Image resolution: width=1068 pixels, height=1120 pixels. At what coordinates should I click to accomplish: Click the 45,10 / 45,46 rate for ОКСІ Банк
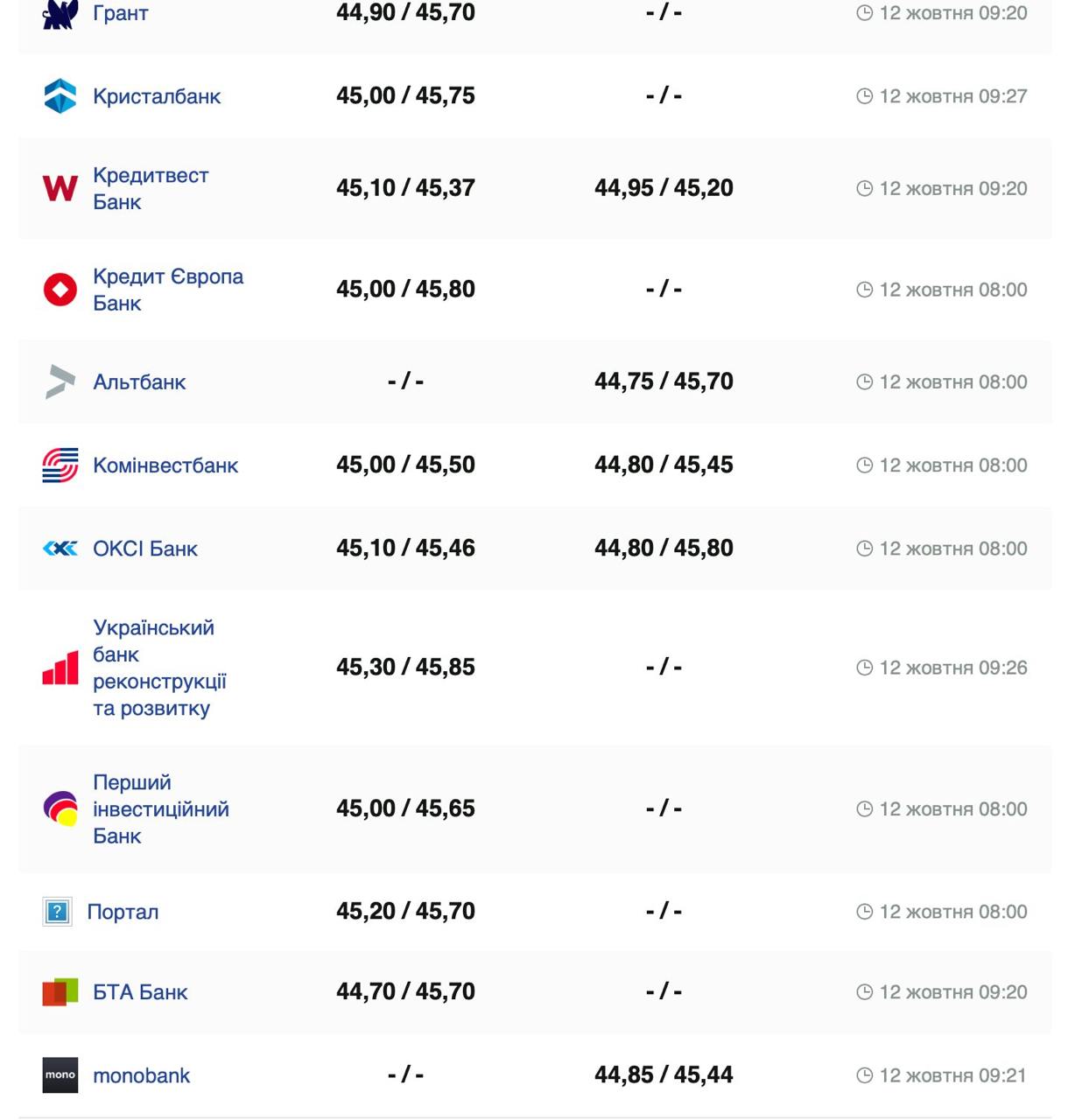click(405, 549)
